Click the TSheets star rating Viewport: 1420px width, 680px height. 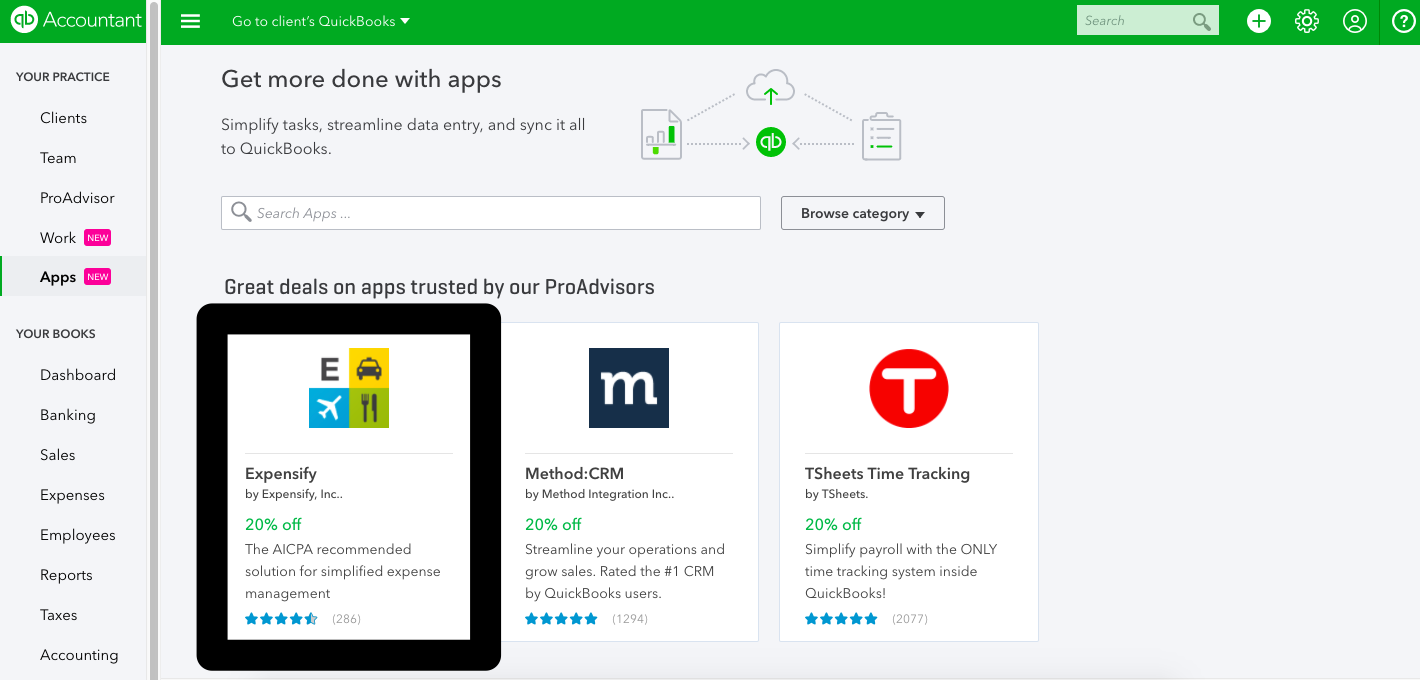841,619
